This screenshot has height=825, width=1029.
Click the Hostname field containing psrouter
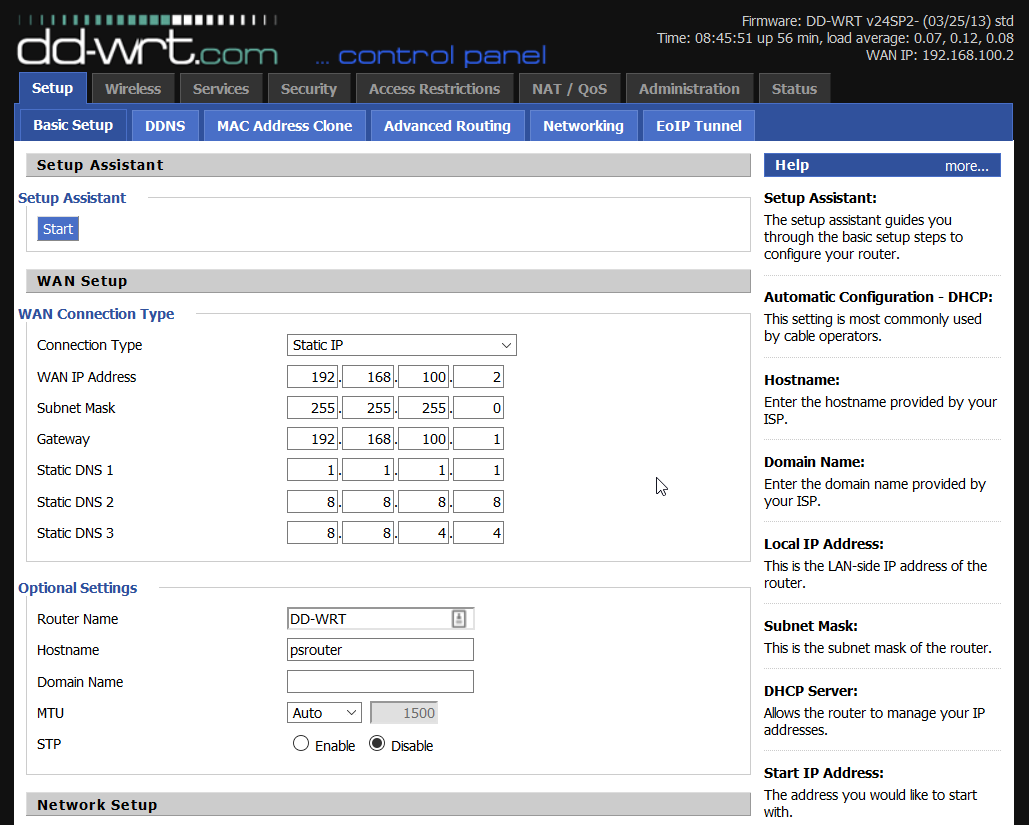tap(380, 650)
